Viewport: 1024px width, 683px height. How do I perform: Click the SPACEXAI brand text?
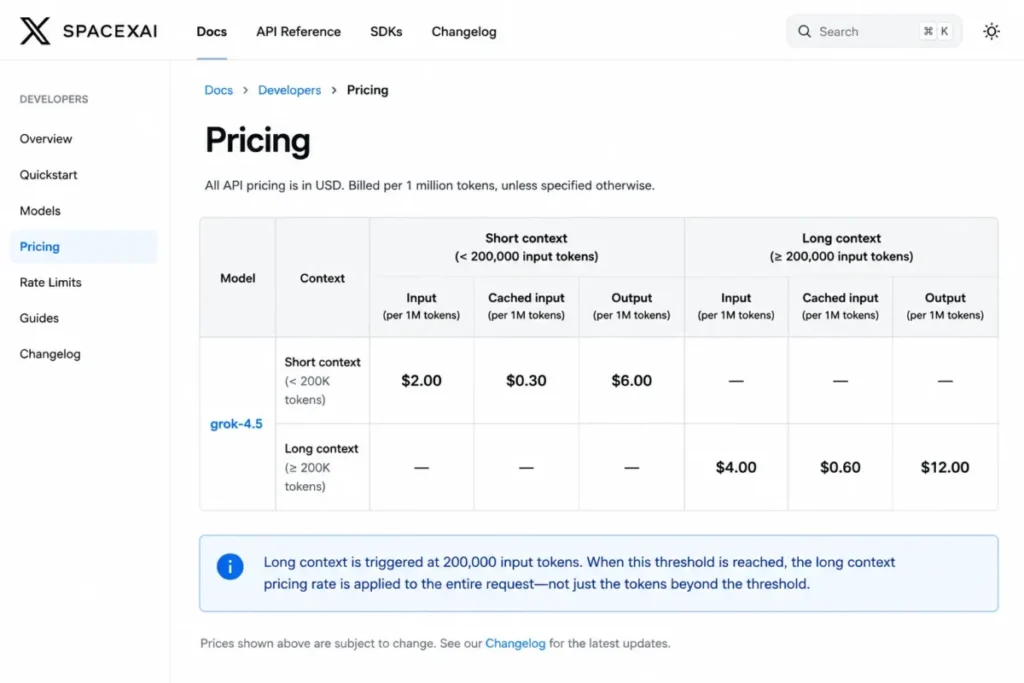coord(110,31)
